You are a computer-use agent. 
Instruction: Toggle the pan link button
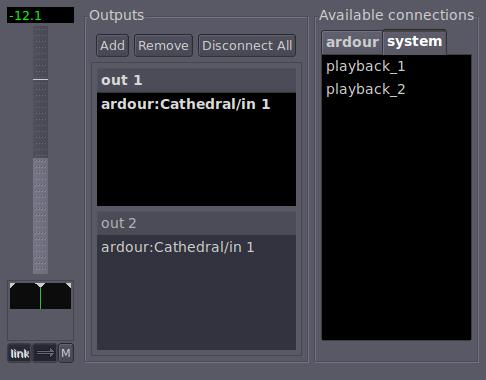click(19, 353)
